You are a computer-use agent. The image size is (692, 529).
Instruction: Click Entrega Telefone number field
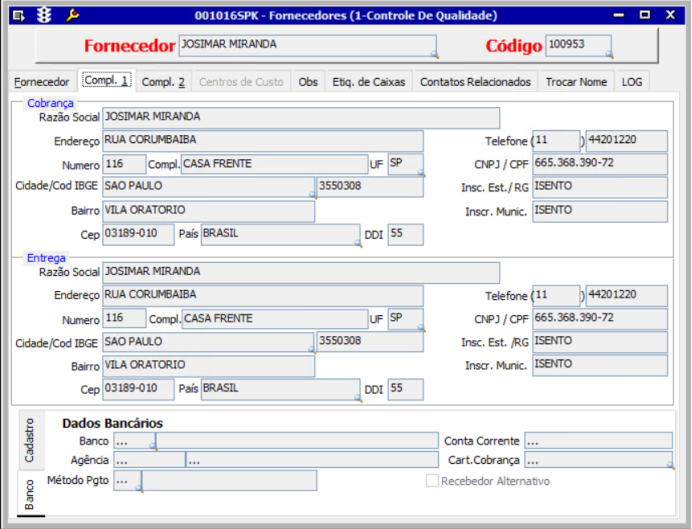[626, 296]
